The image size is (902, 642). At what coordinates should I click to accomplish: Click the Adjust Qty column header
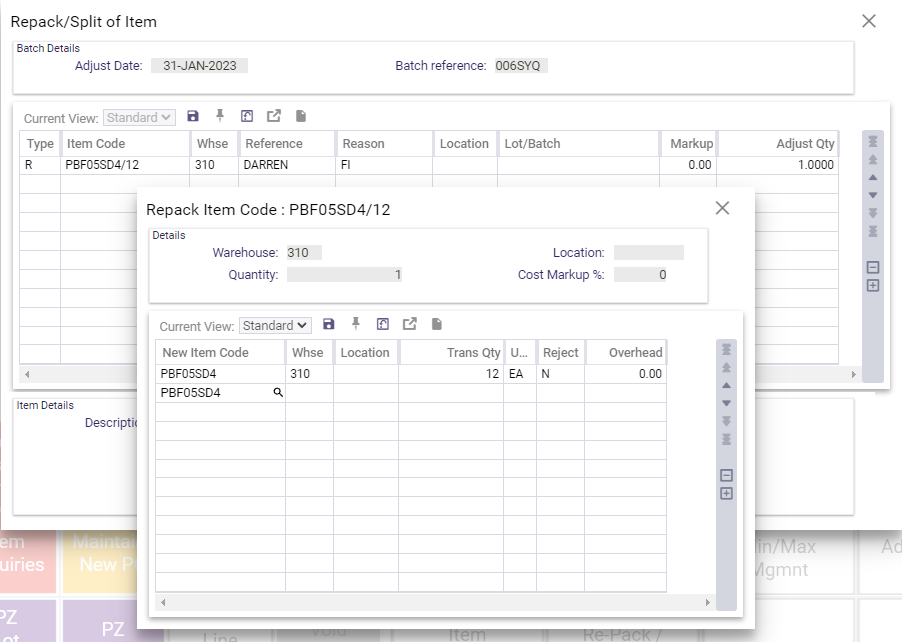(x=777, y=143)
